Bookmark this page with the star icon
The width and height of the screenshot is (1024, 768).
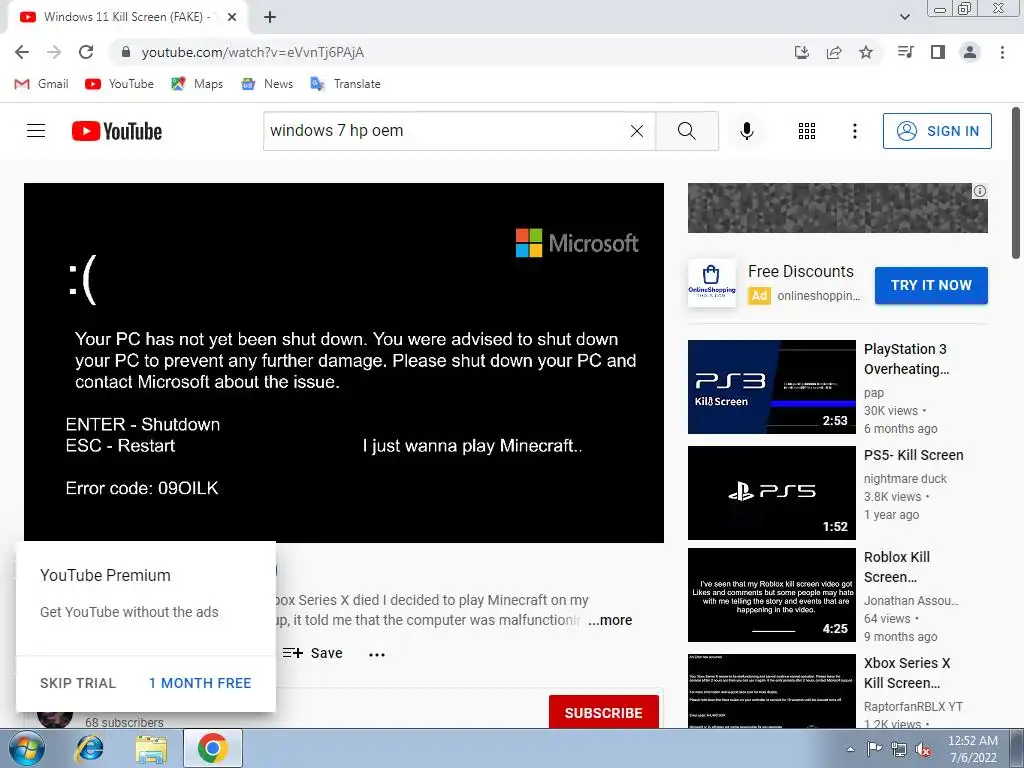click(x=866, y=52)
